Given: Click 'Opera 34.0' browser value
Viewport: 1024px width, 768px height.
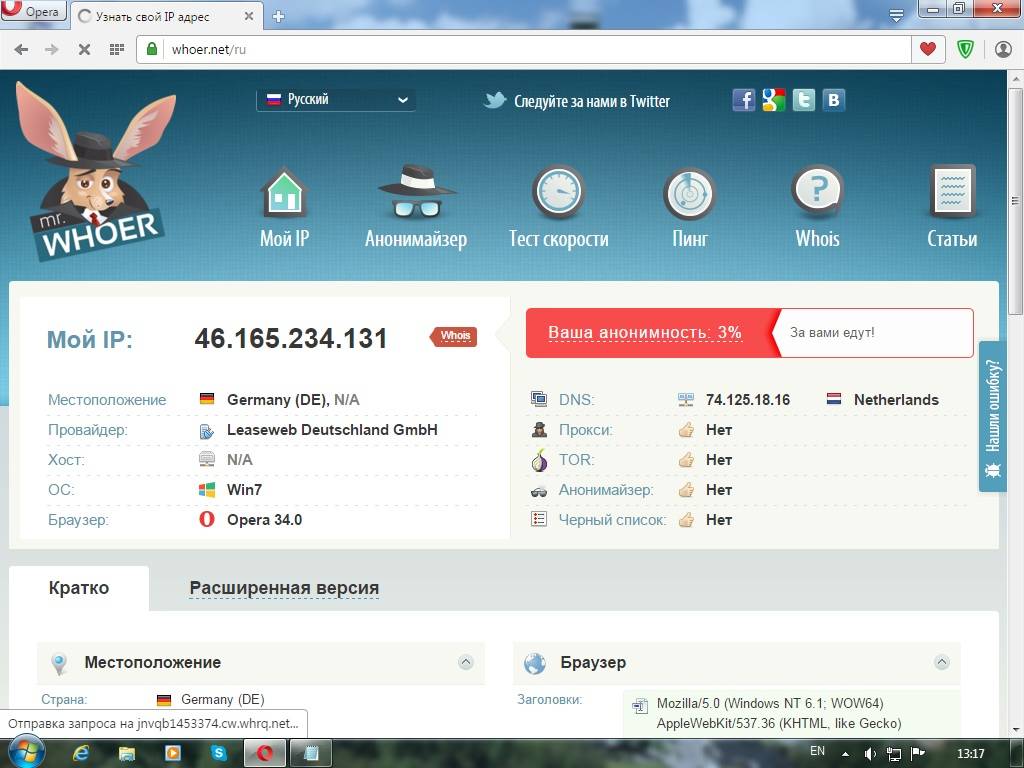Looking at the screenshot, I should (264, 520).
